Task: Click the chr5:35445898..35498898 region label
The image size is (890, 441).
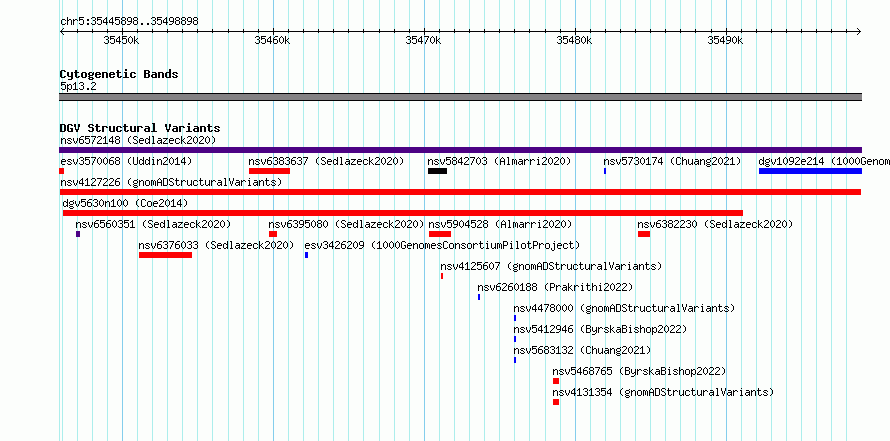Action: point(129,22)
